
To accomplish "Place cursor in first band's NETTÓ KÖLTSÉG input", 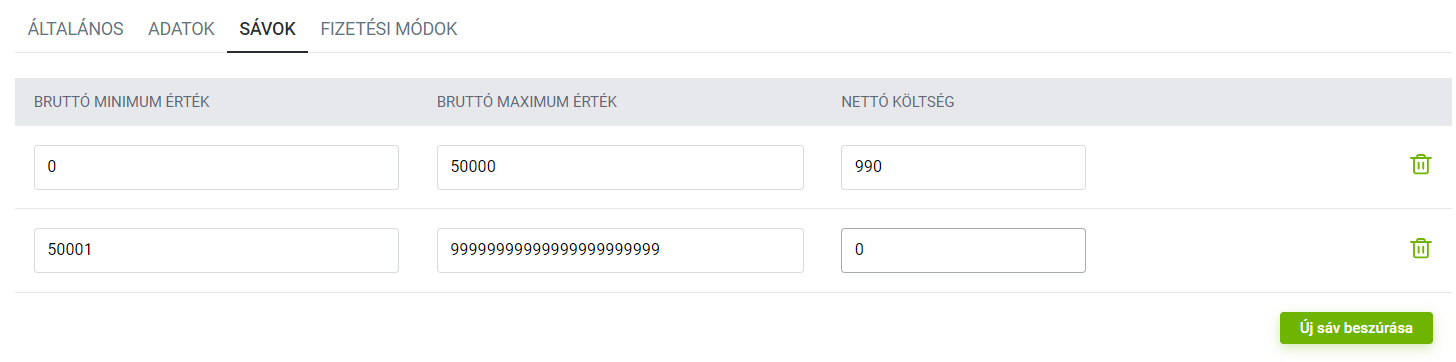I will [x=963, y=167].
